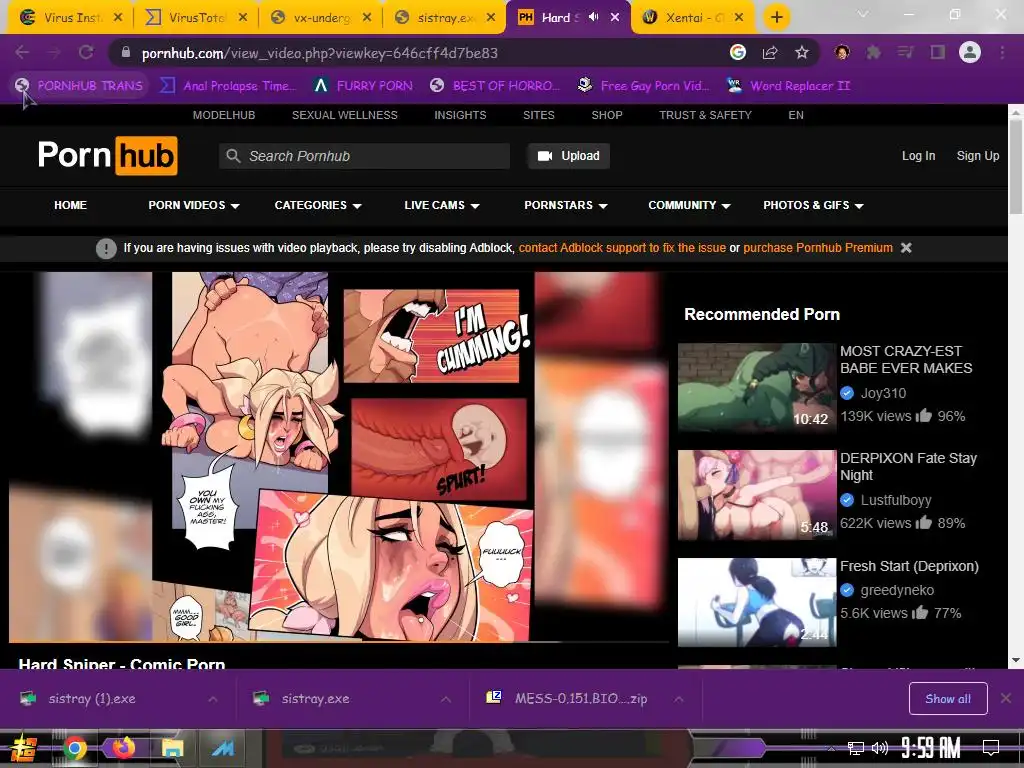The image size is (1024, 768).
Task: Click the colorful extension avatar icon
Action: pyautogui.click(x=842, y=52)
